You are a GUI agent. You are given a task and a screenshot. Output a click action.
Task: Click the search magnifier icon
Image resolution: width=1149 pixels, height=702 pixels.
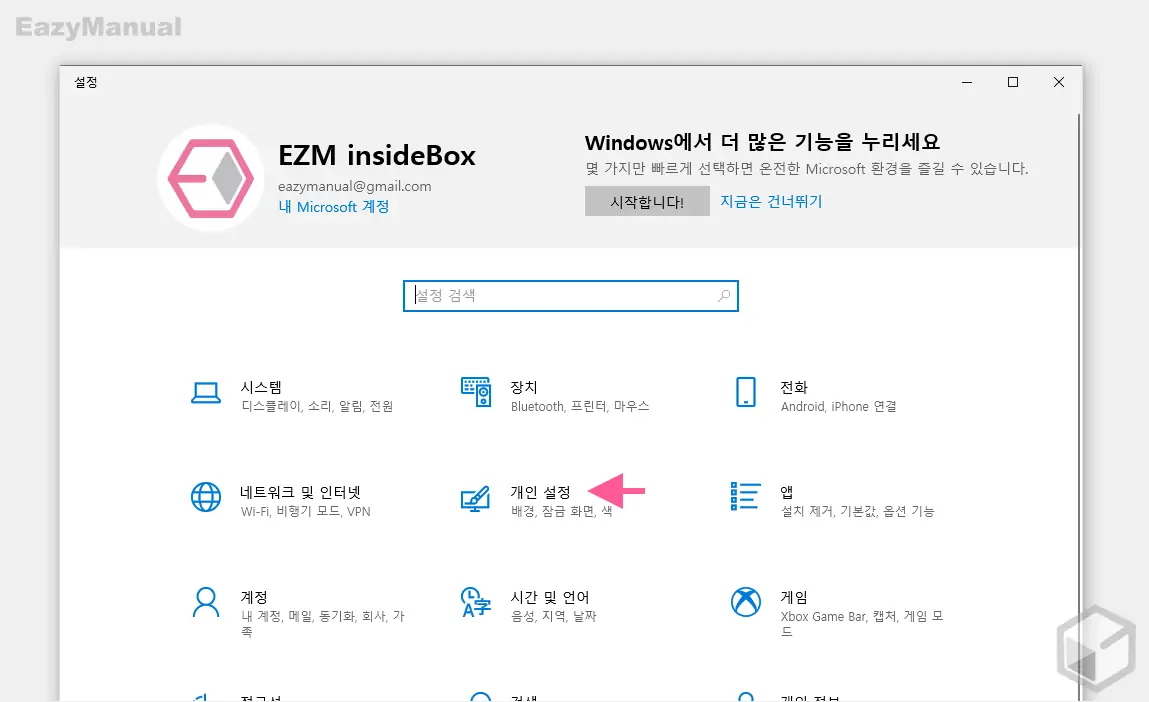click(x=724, y=295)
